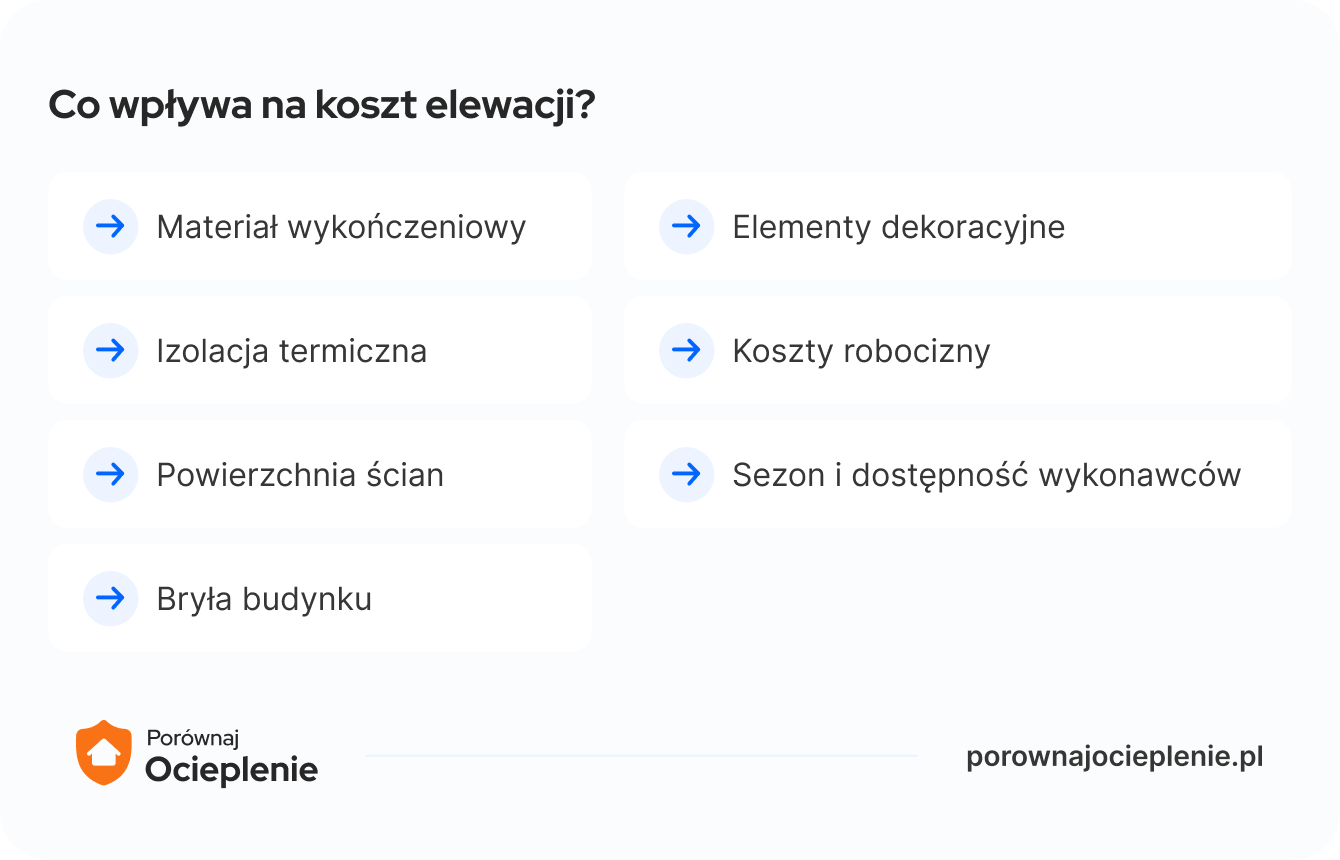
Task: Click the Sezon i dostępność wykonawców text
Action: 986,476
